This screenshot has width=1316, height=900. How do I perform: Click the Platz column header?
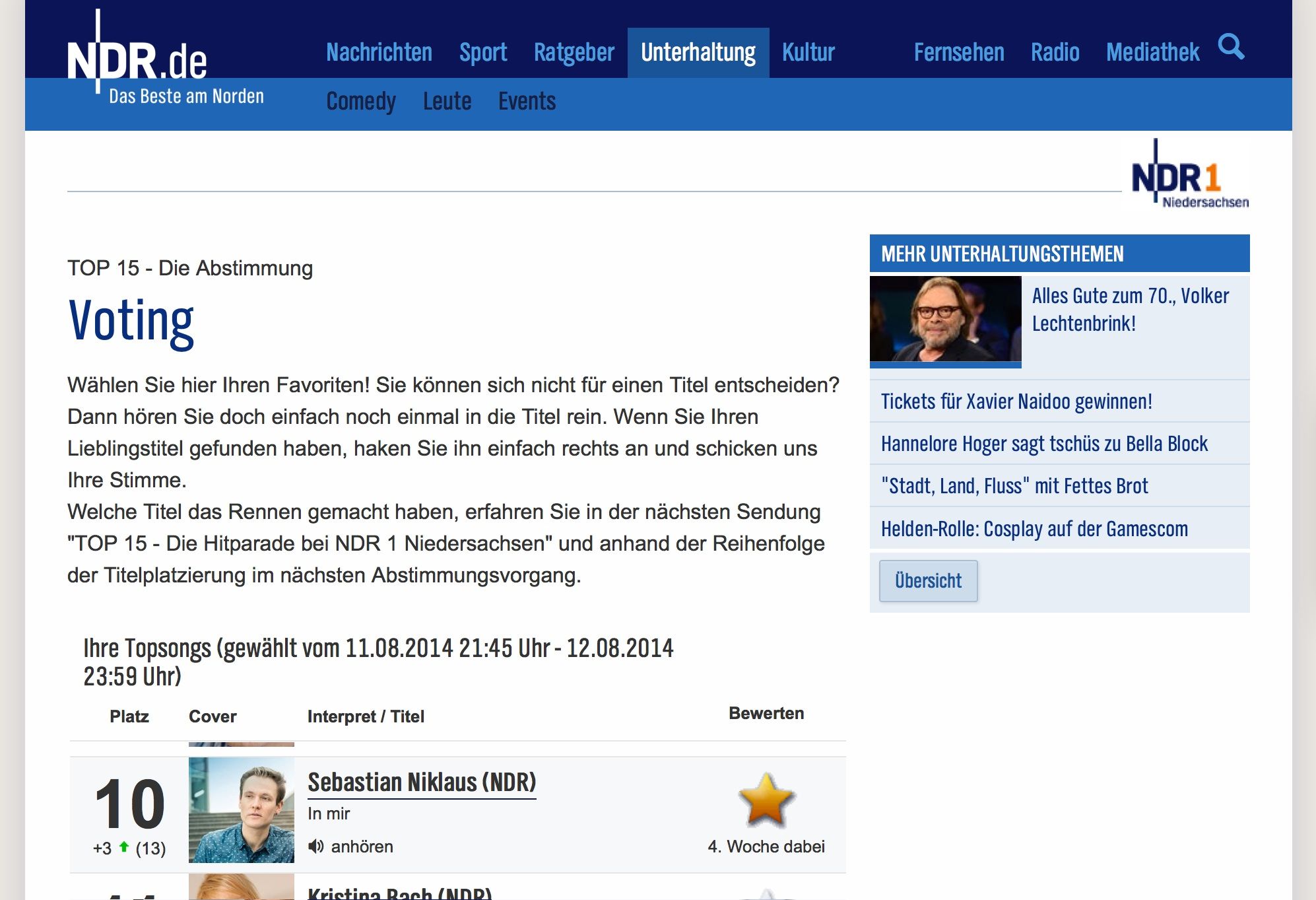129,716
